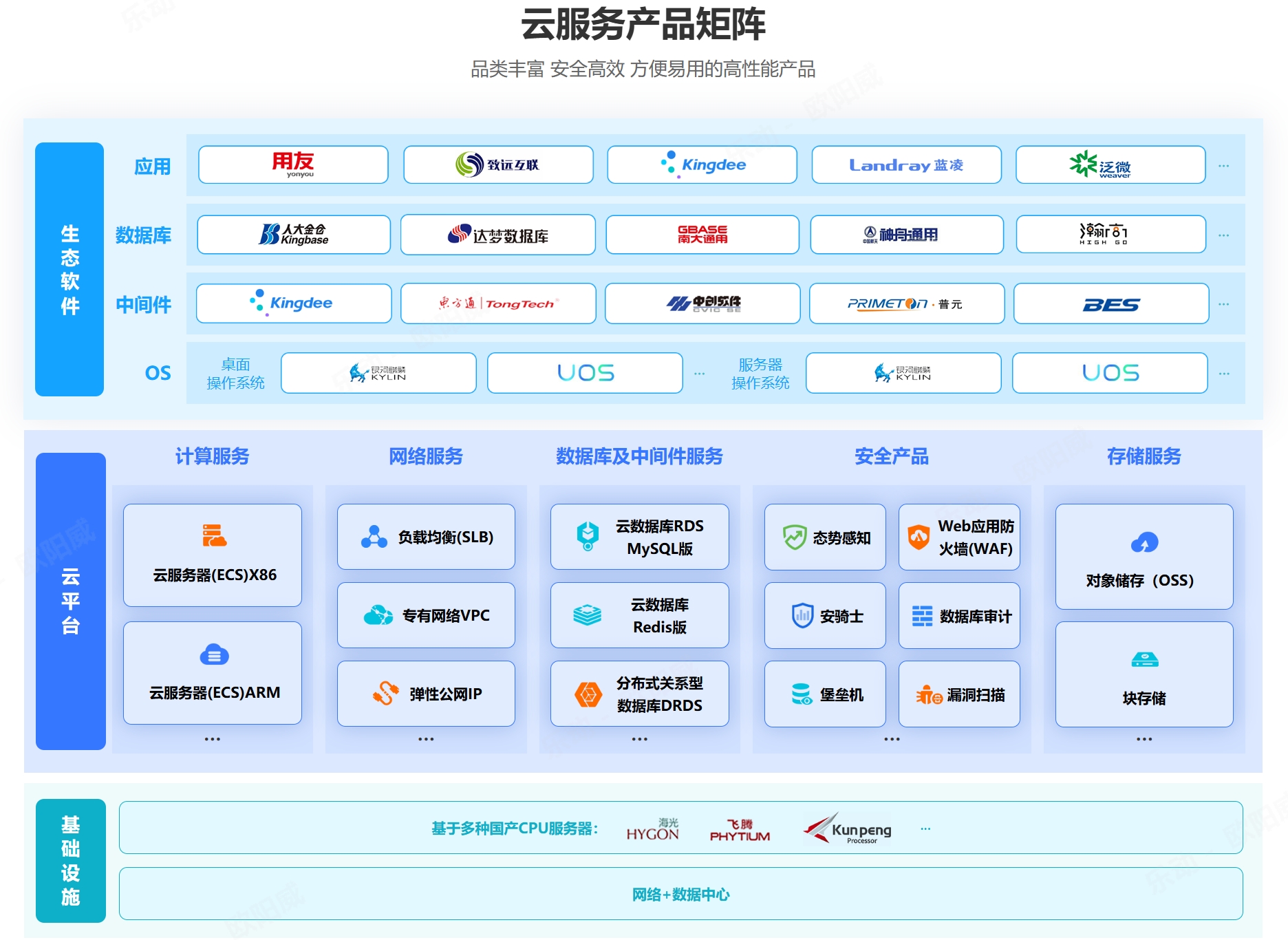Image resolution: width=1288 pixels, height=940 pixels.
Task: Select the 云数据库 Redis版 card
Action: [x=640, y=615]
